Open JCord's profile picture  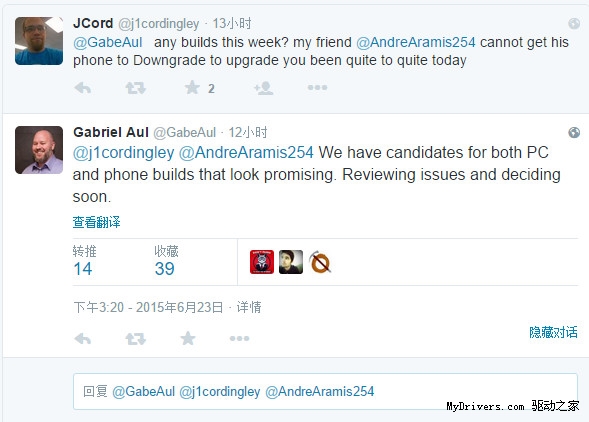pos(39,41)
